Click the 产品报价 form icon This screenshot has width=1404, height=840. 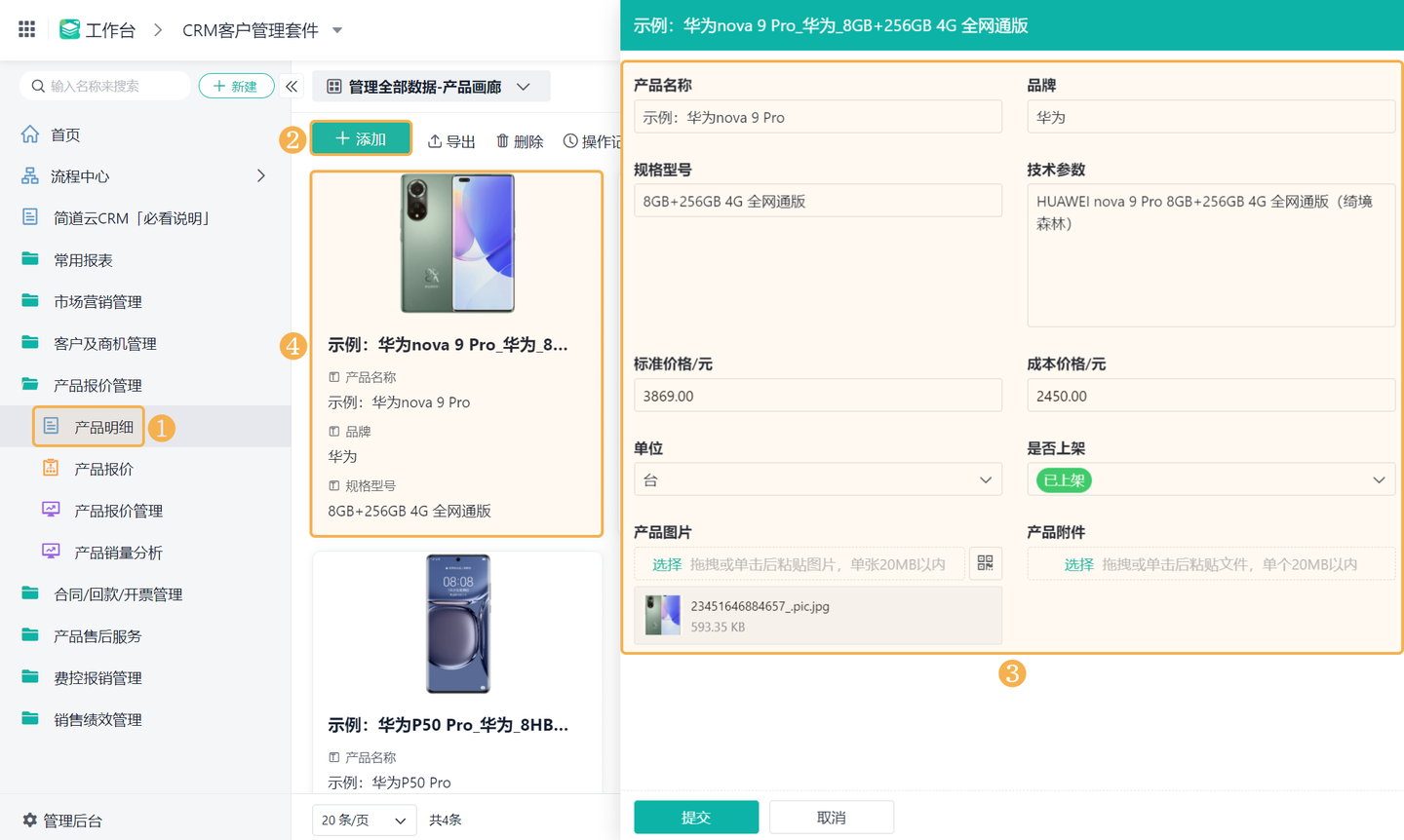click(x=51, y=468)
